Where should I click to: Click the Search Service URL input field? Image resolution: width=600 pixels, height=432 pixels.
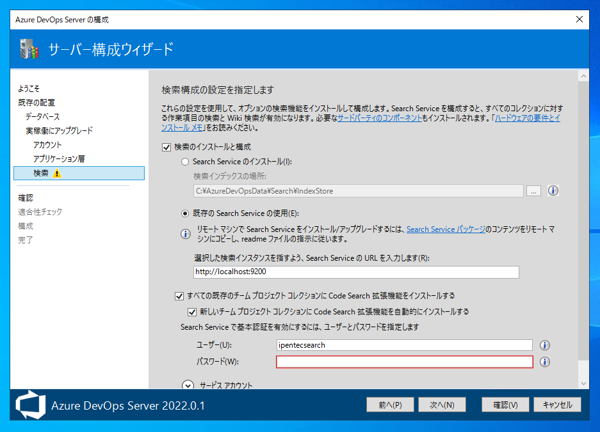click(x=356, y=272)
